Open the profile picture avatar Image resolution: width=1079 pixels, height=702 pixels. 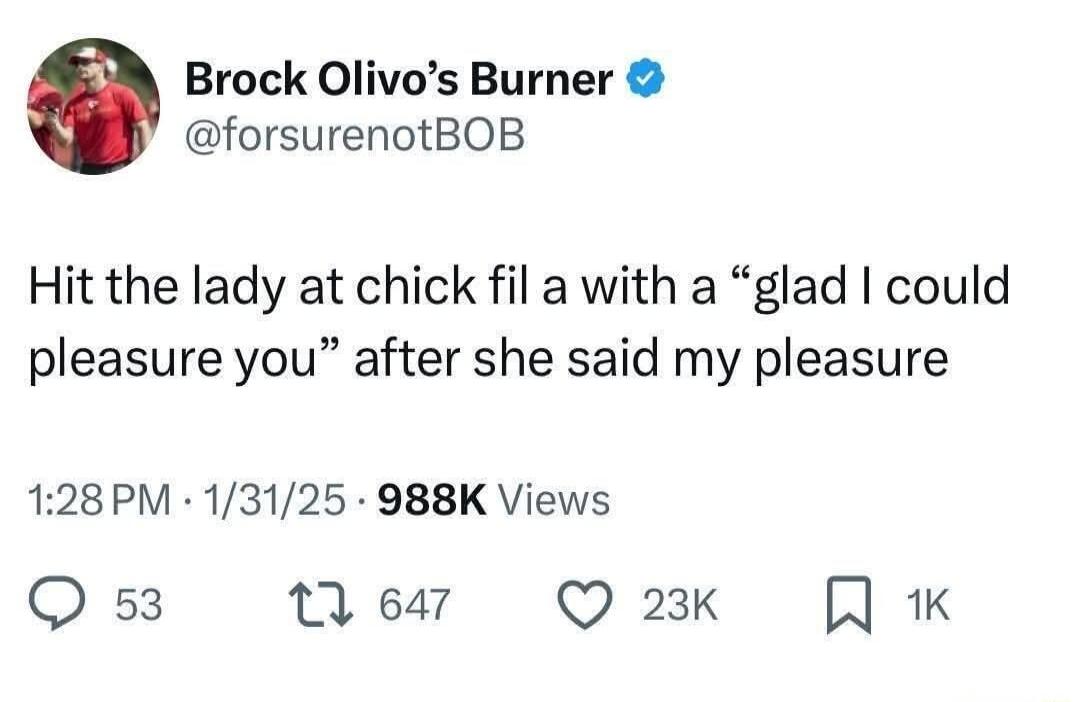92,107
